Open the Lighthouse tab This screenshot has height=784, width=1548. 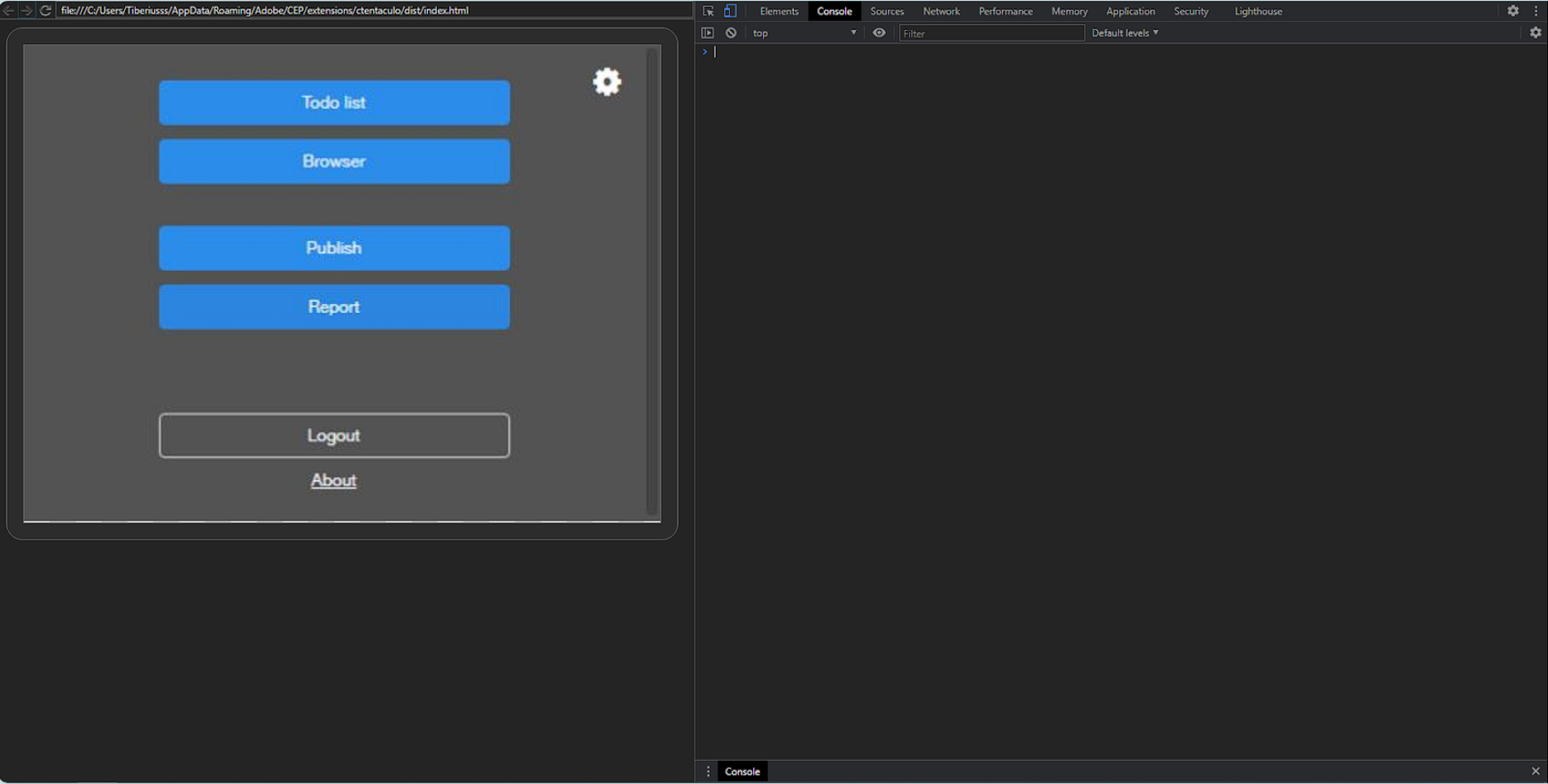pos(1258,12)
